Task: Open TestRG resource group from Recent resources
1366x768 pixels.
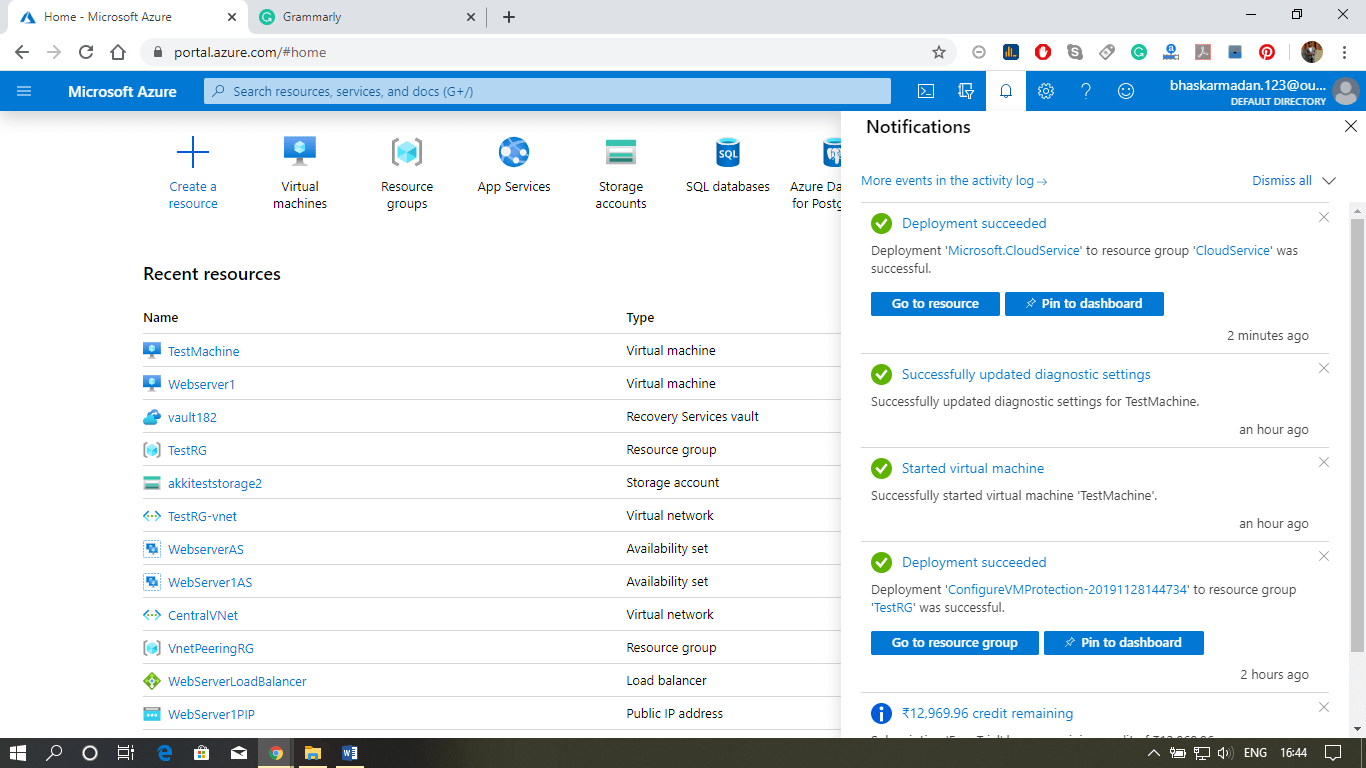Action: tap(187, 450)
